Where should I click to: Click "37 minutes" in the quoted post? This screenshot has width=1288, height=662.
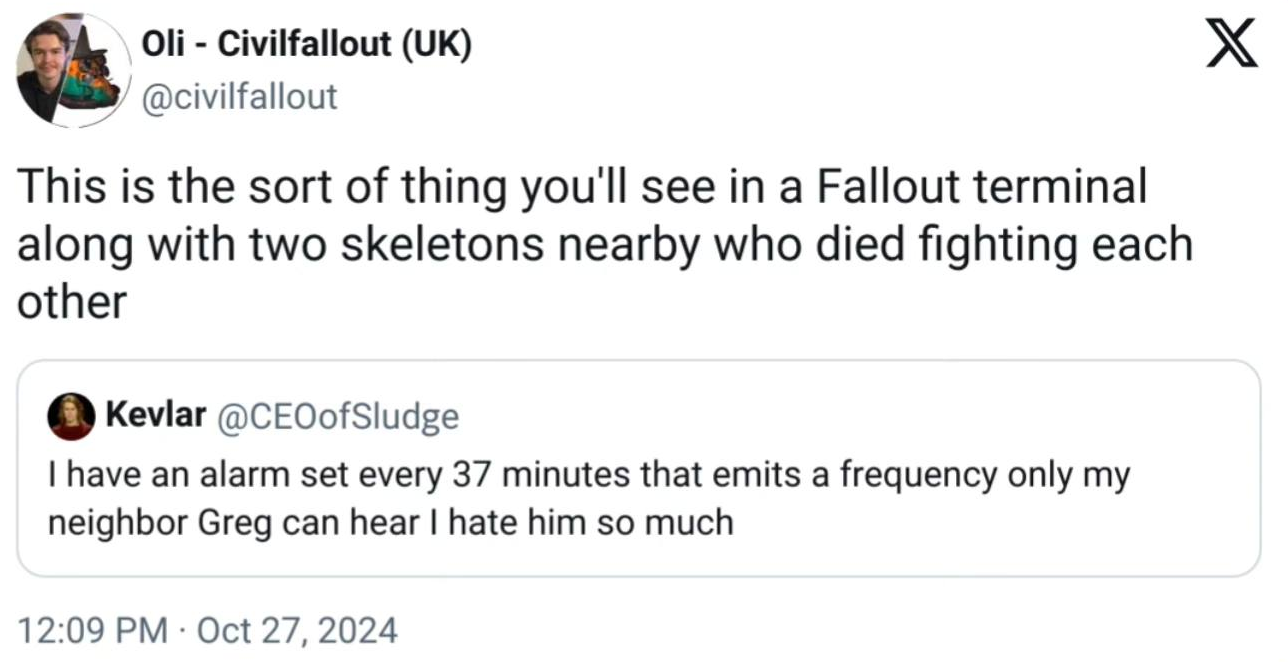pyautogui.click(x=541, y=477)
